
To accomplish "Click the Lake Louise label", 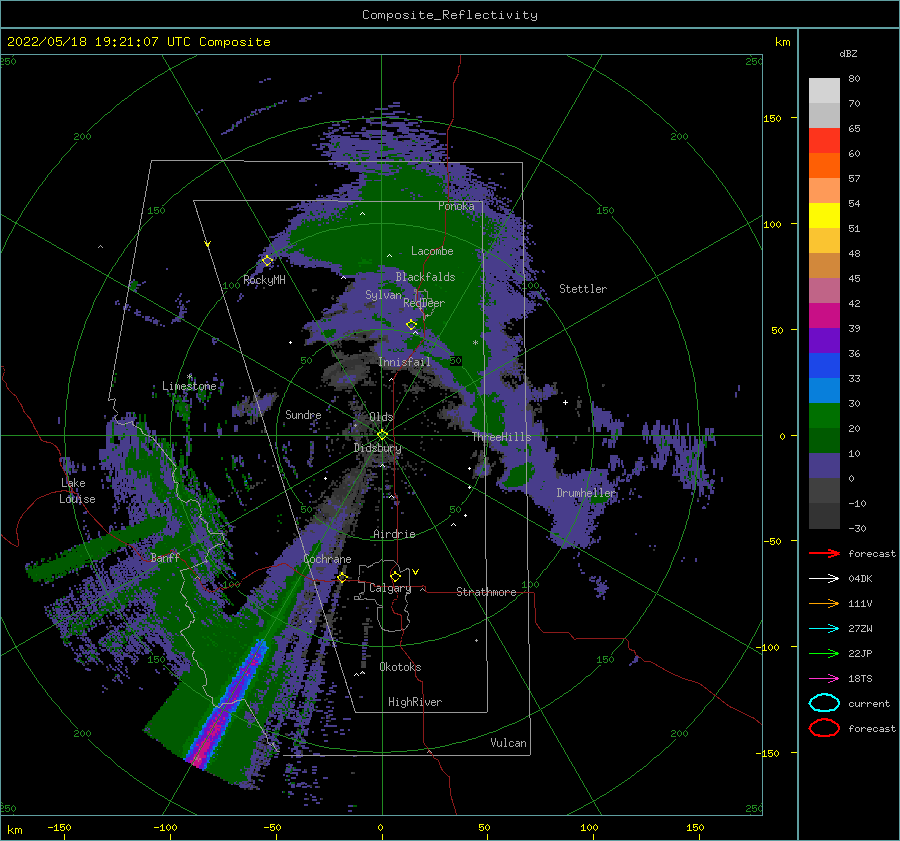I will tap(77, 491).
